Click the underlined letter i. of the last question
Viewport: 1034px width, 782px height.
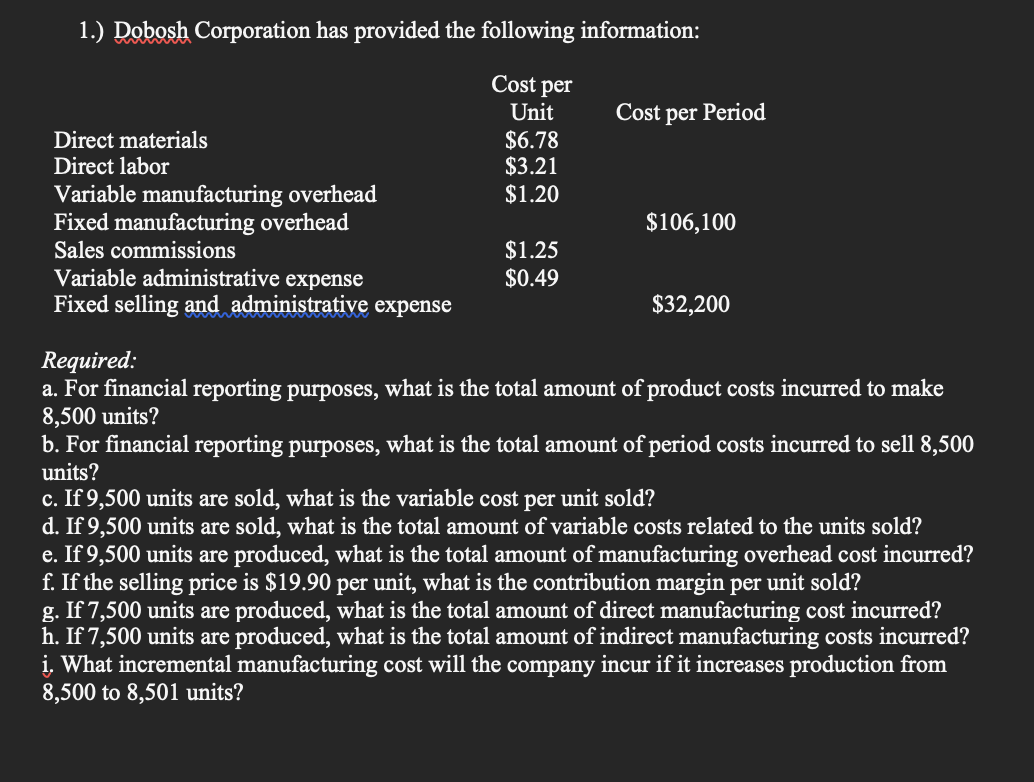[48, 665]
